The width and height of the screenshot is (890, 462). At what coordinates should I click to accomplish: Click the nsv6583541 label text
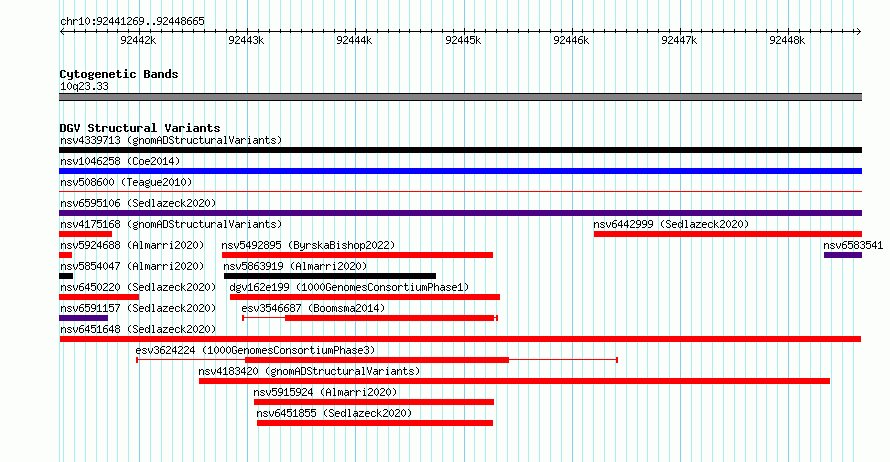tap(853, 245)
